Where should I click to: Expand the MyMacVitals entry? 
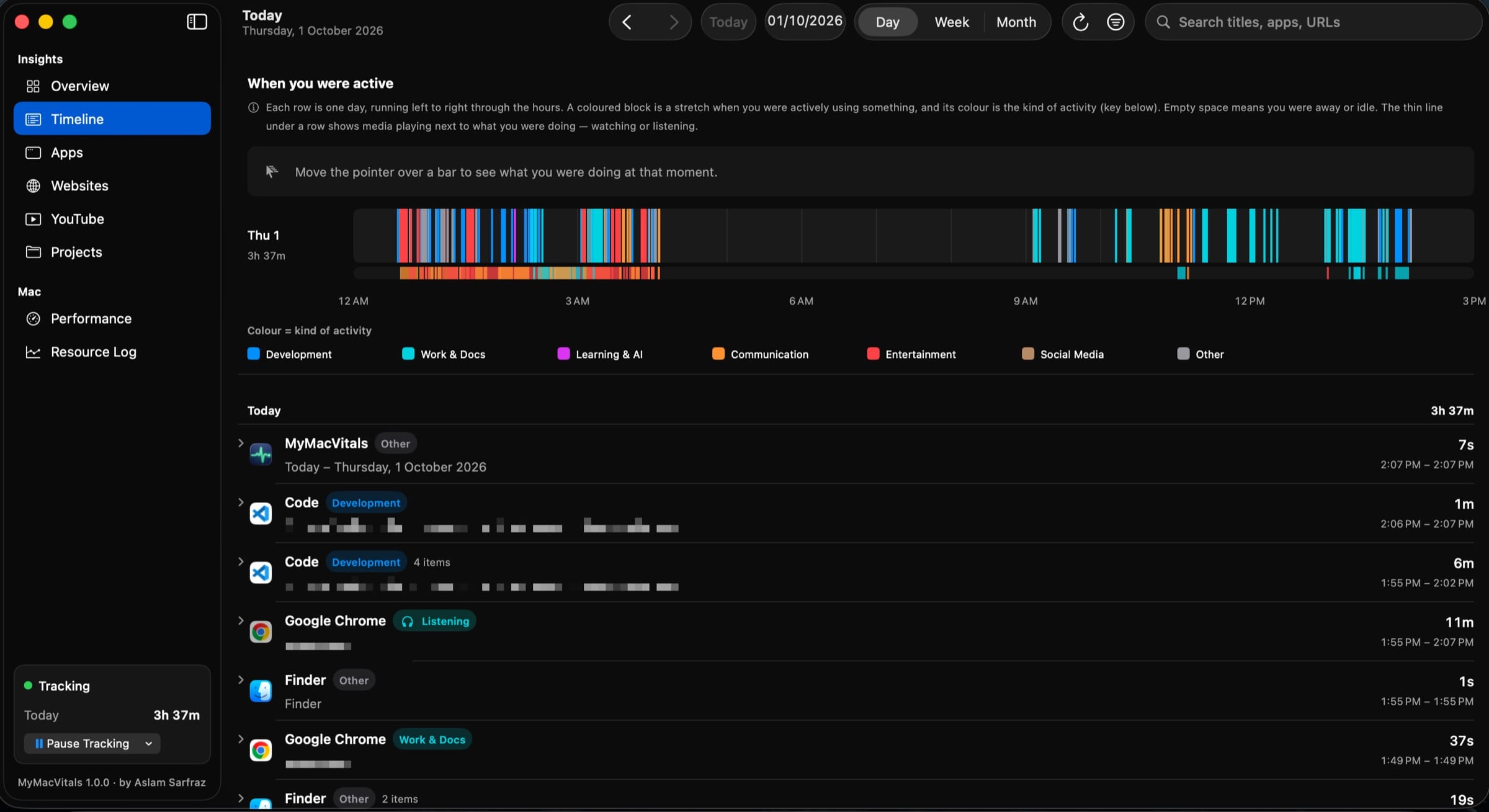(241, 443)
